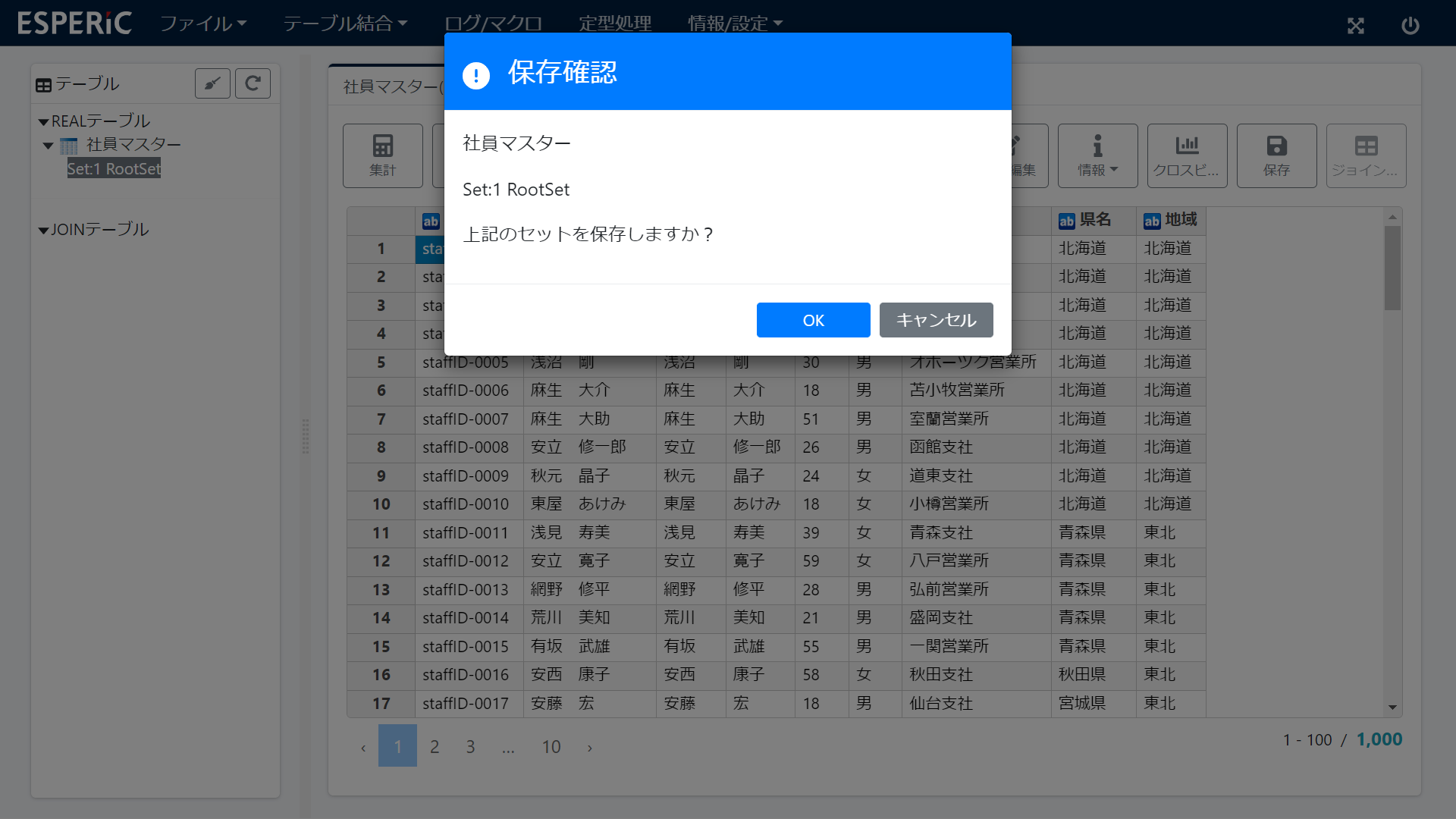Click the fullscreen icon in the top bar
Viewport: 1456px width, 819px height.
point(1357,25)
